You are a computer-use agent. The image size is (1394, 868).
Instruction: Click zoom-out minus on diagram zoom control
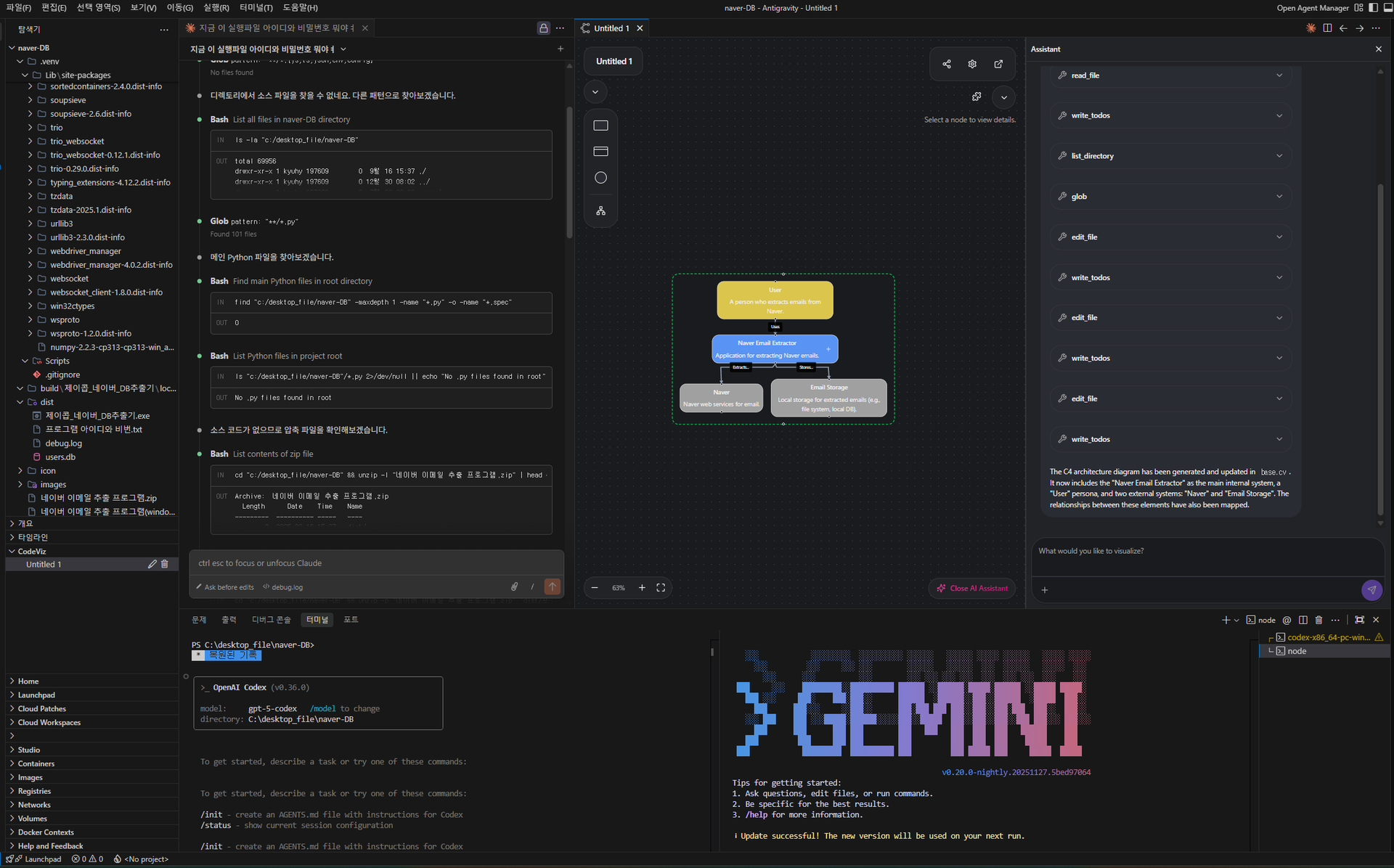pos(595,588)
